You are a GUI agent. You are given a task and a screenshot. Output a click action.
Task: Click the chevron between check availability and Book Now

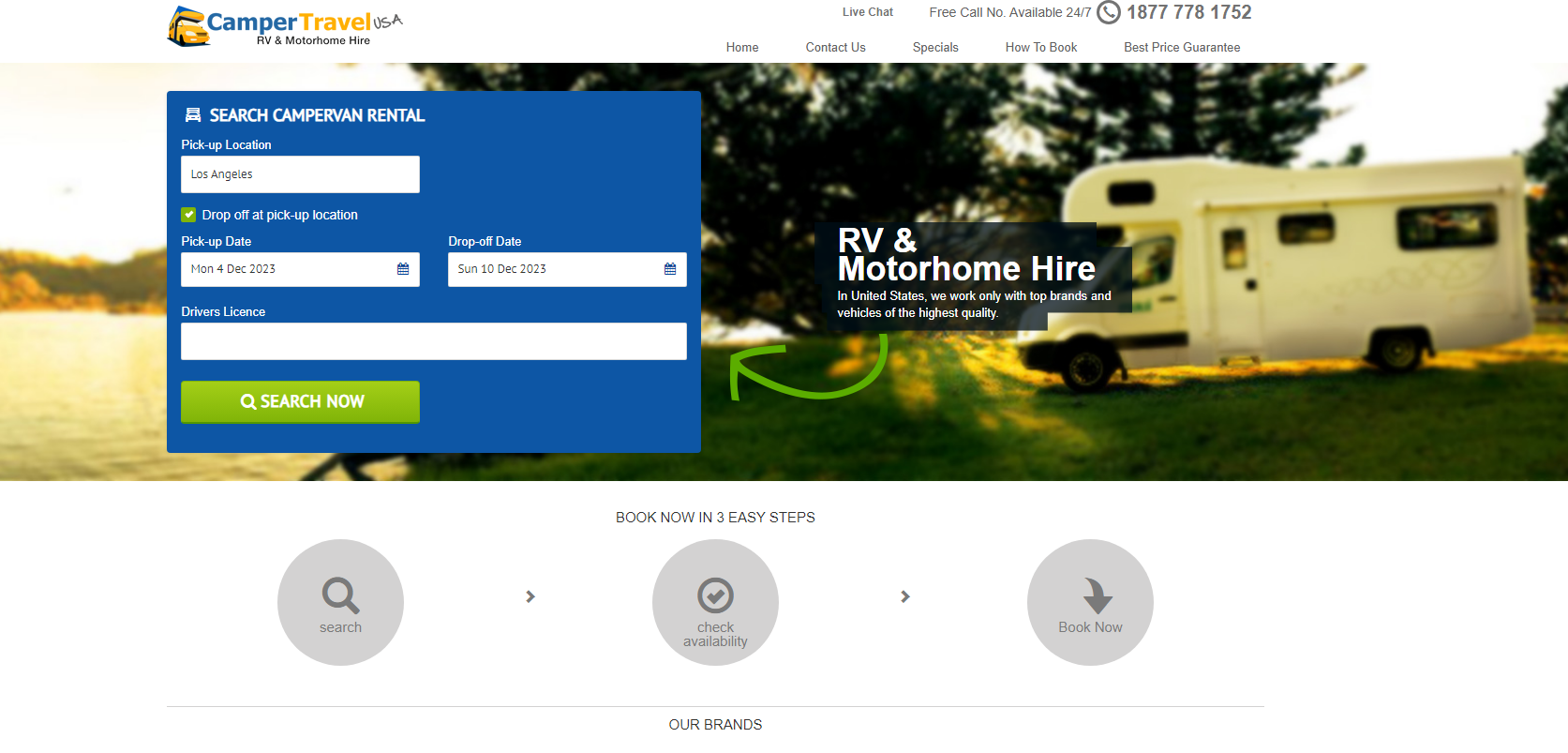point(905,596)
